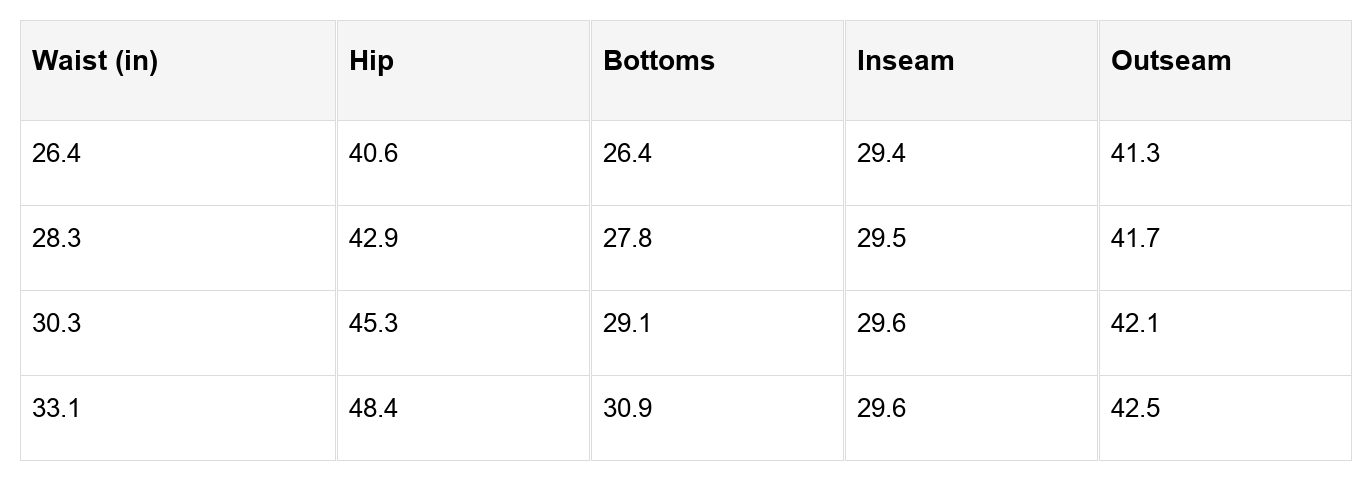Click the "Bottoms" header cell
Image resolution: width=1371 pixels, height=480 pixels.
tap(659, 61)
